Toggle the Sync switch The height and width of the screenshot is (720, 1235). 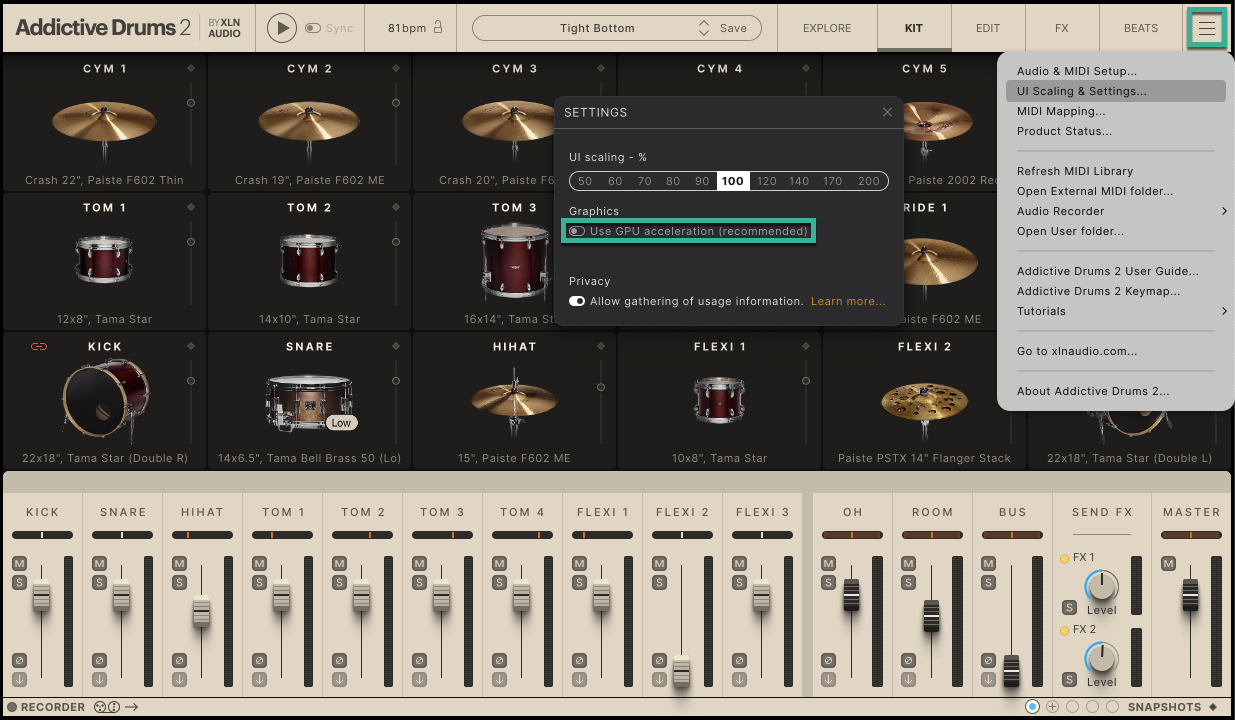pyautogui.click(x=312, y=28)
